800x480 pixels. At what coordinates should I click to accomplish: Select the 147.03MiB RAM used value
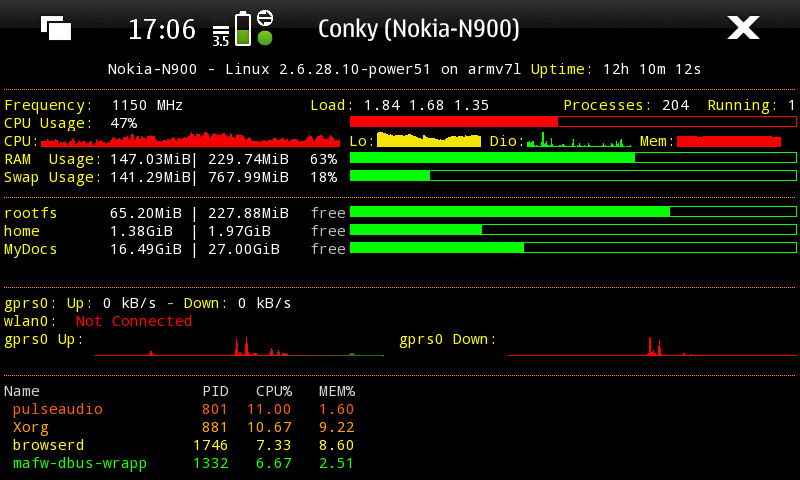[x=150, y=159]
